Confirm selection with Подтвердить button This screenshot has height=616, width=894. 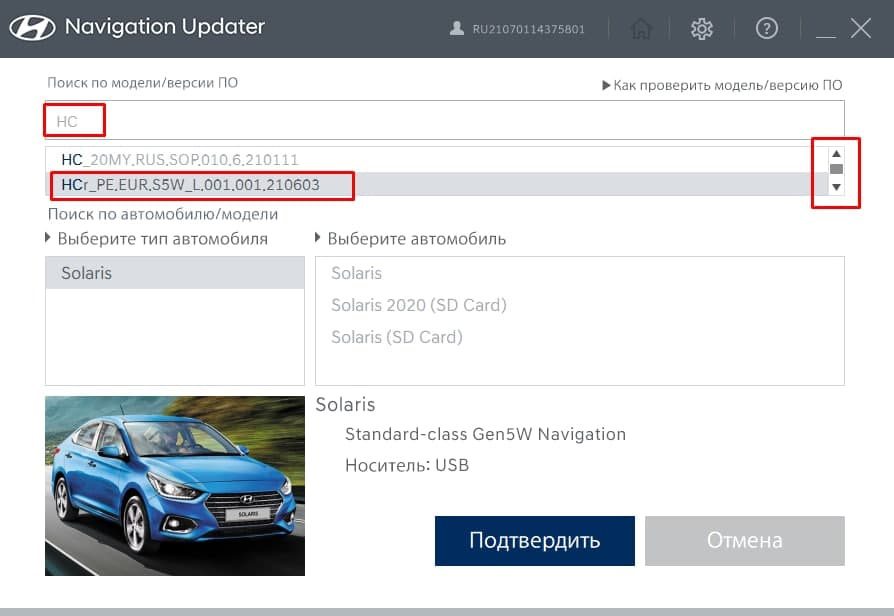point(535,541)
